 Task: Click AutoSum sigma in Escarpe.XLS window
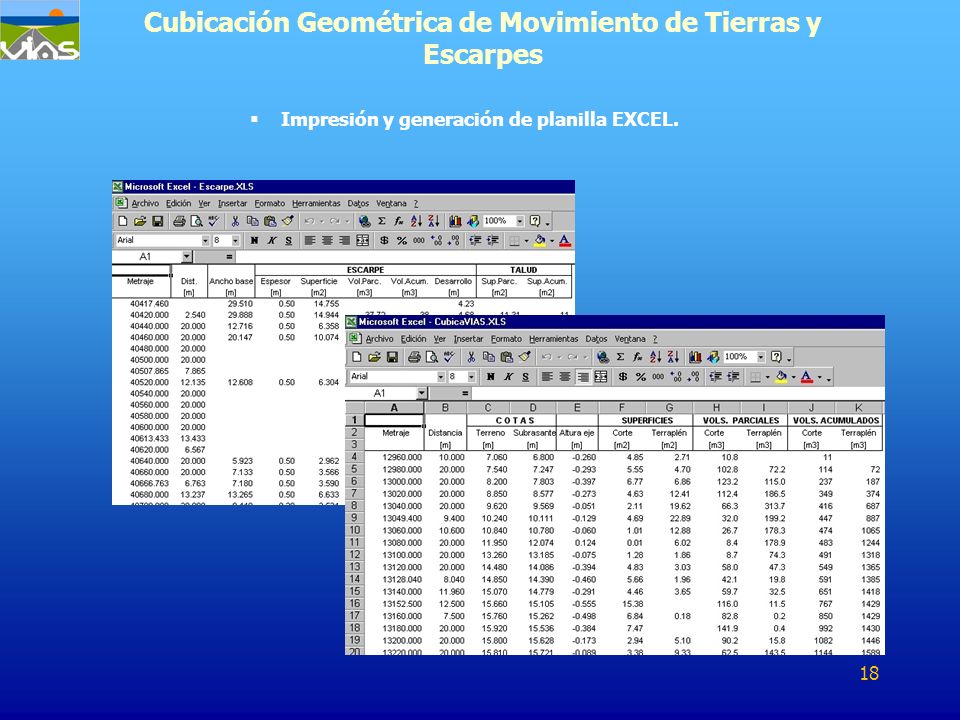pos(381,221)
